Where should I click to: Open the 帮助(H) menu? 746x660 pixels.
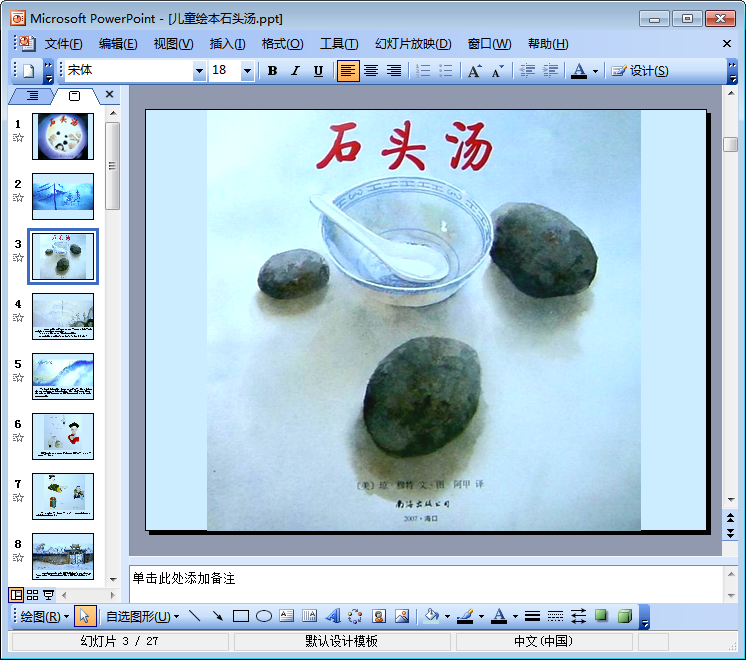click(x=548, y=44)
